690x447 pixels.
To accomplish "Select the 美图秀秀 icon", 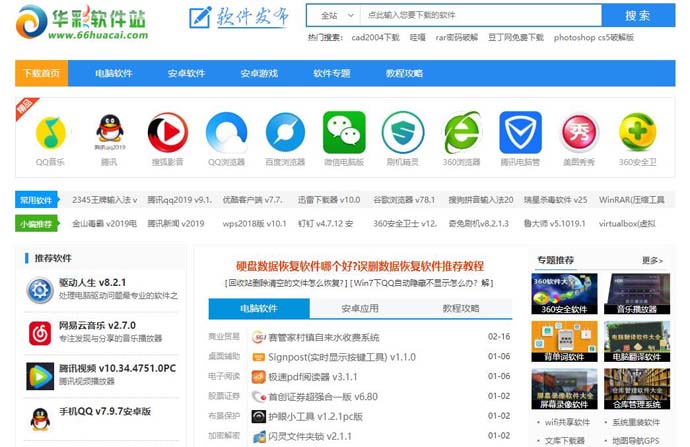I will click(579, 132).
